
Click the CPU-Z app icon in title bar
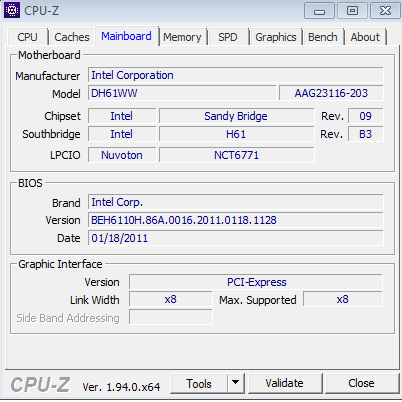point(12,10)
